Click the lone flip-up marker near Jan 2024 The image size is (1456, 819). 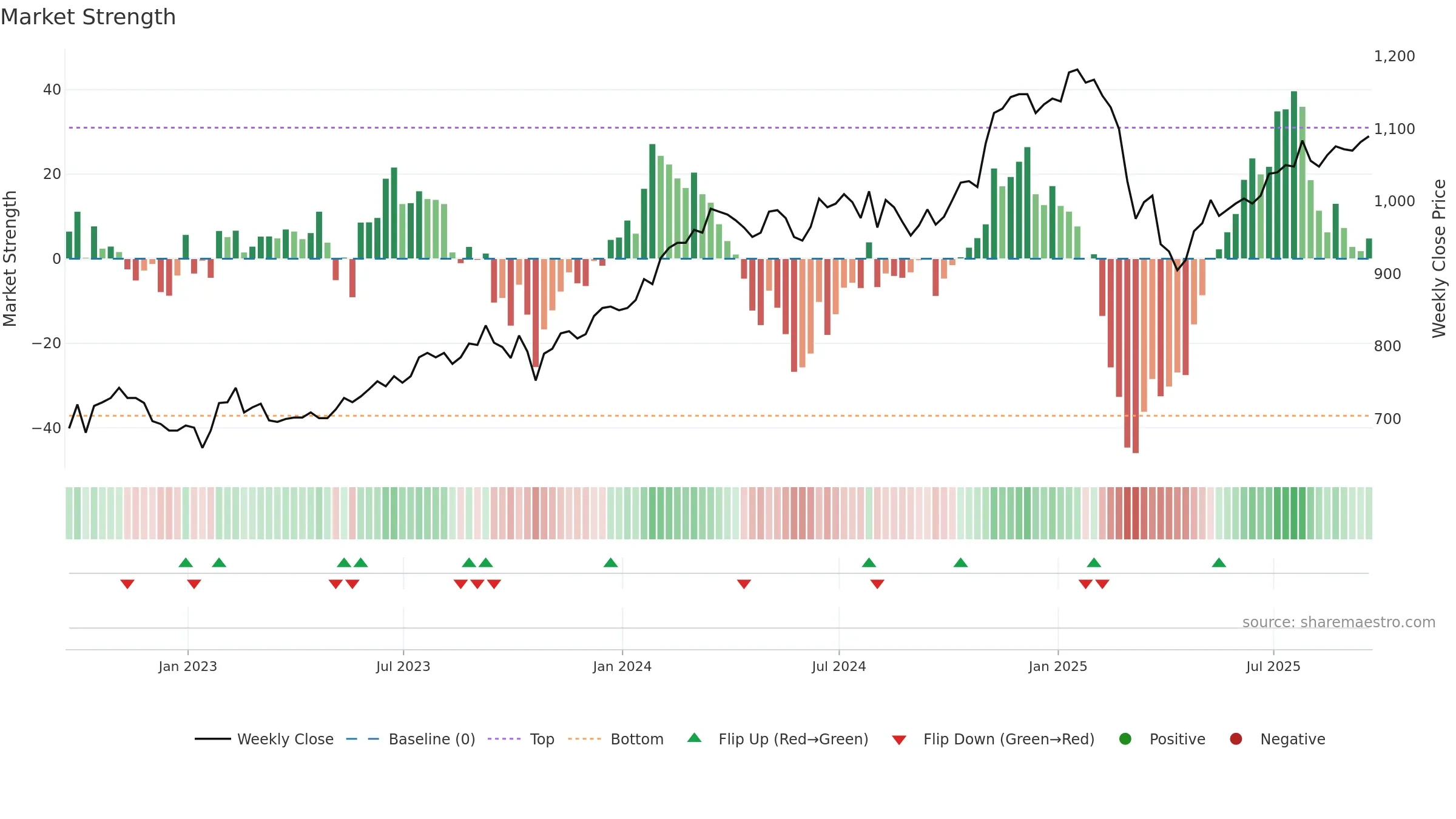pyautogui.click(x=611, y=562)
